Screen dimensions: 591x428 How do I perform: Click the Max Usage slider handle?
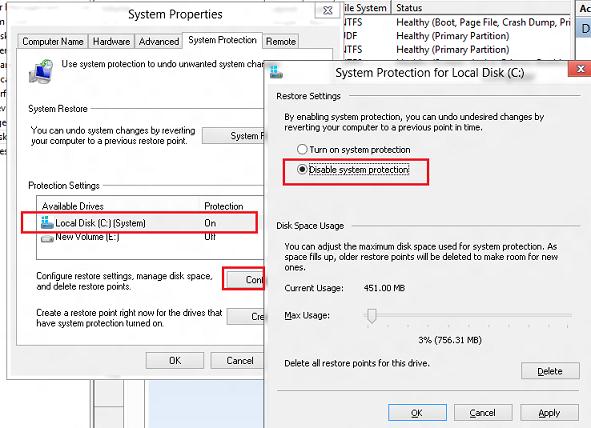372,316
